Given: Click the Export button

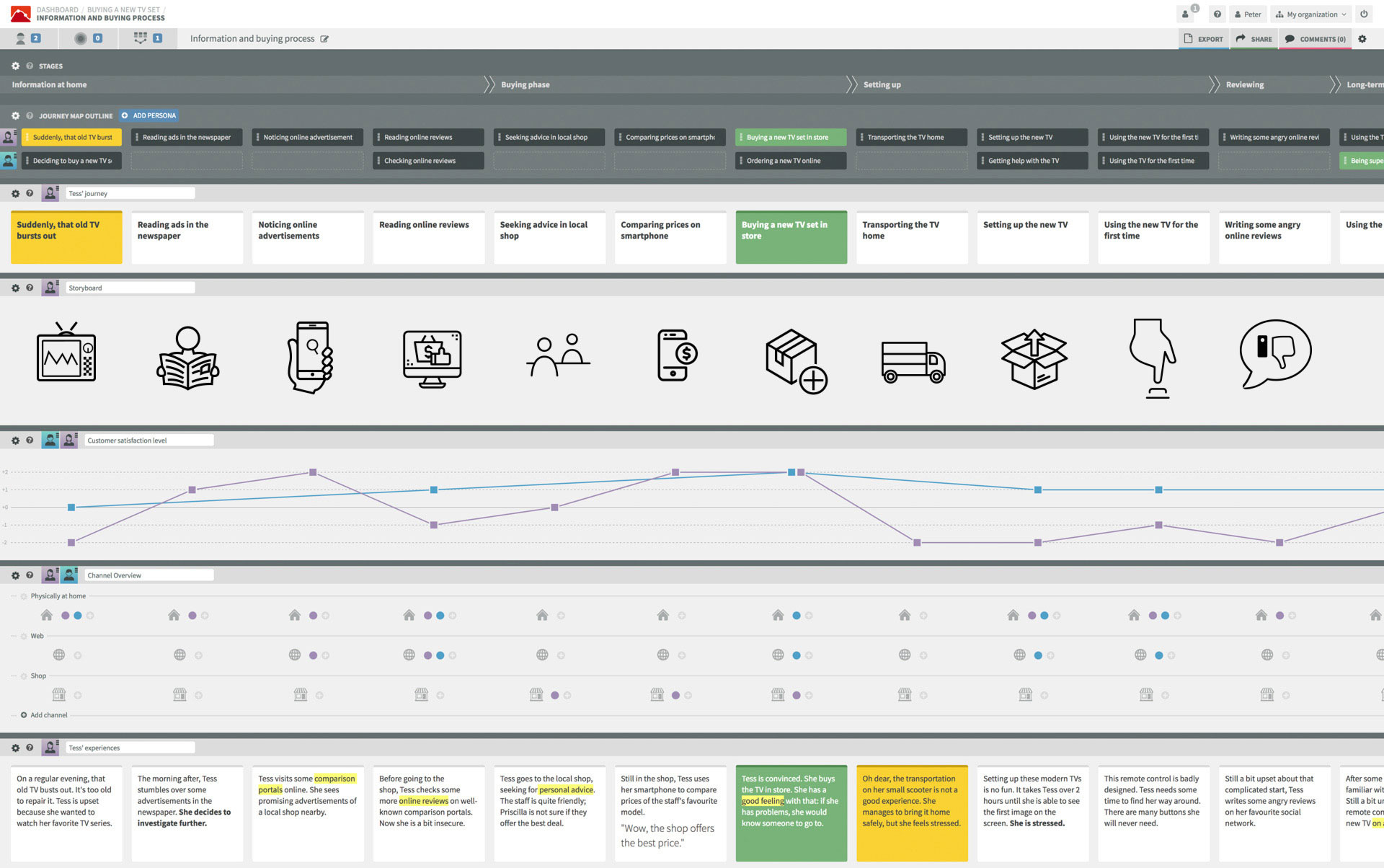Looking at the screenshot, I should pos(1203,39).
